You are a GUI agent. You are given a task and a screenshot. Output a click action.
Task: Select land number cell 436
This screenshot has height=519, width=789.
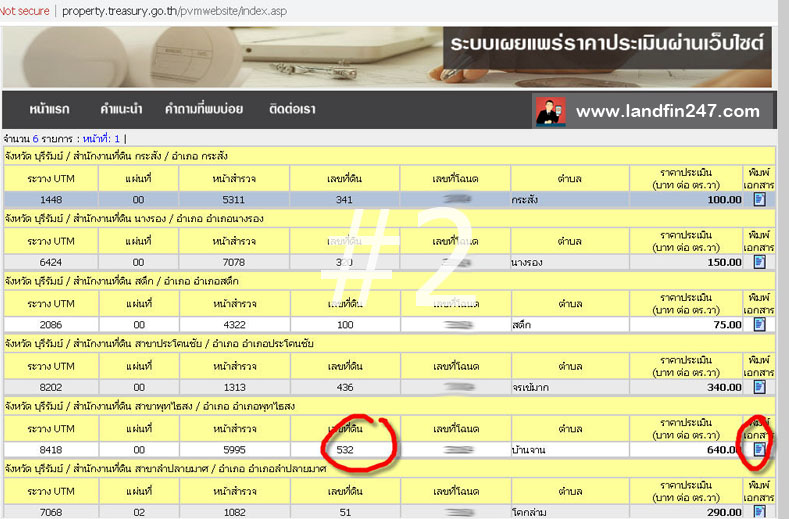pyautogui.click(x=345, y=387)
